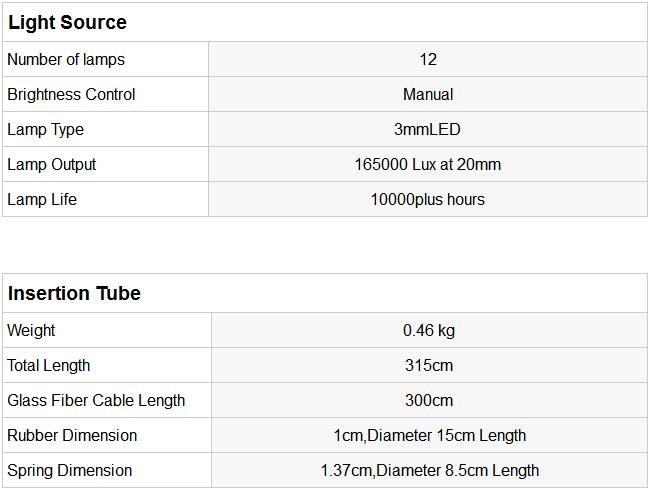
Task: Click the Spring Dimension value text
Action: point(429,470)
